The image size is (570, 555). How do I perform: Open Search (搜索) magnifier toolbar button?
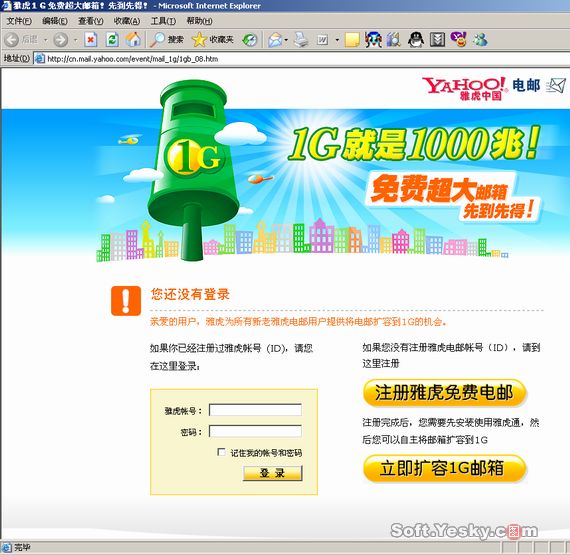point(167,40)
